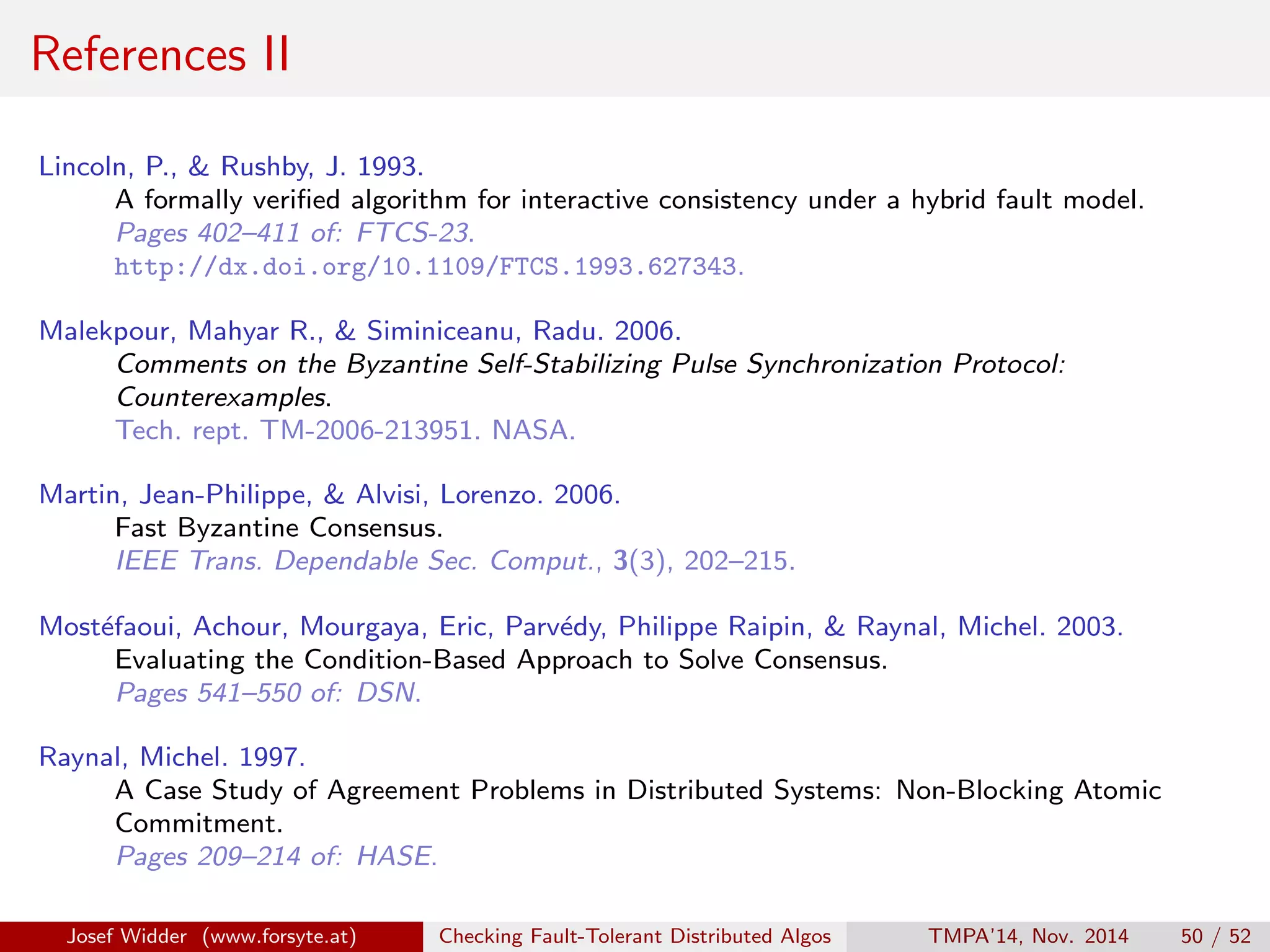This screenshot has width=1270, height=952.
Task: Click 'Pages 541–550 of: DSN.'
Action: 269,693
